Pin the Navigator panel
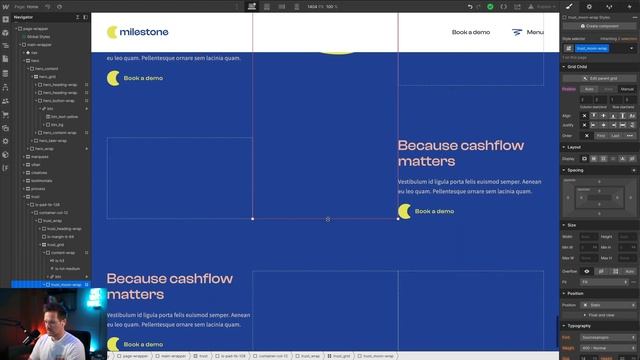The width and height of the screenshot is (640, 360). [85, 17]
